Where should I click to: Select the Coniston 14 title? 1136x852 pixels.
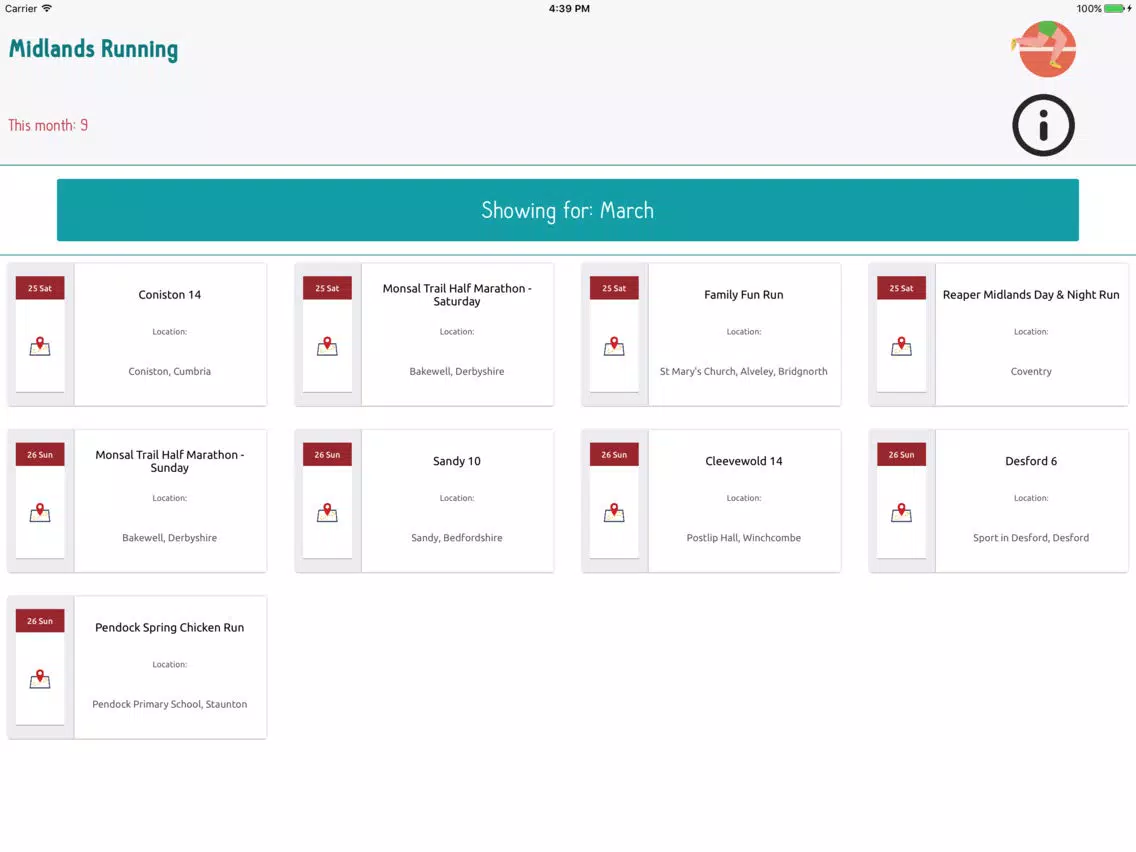click(x=170, y=295)
